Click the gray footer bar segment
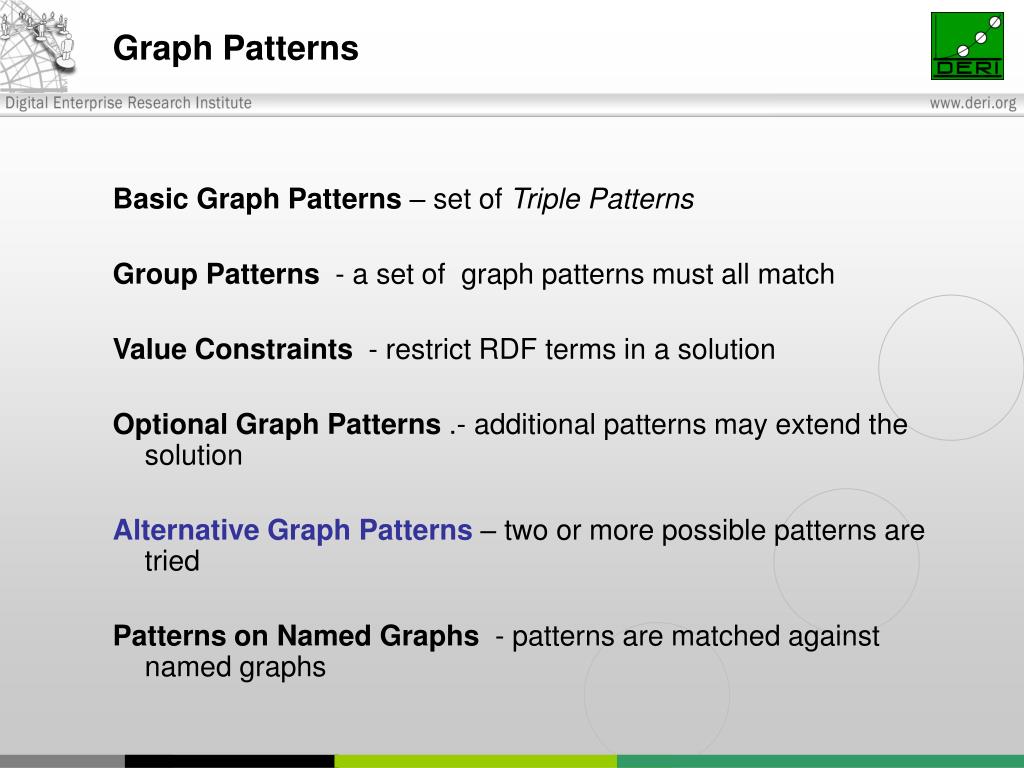The image size is (1024, 768). tap(62, 761)
